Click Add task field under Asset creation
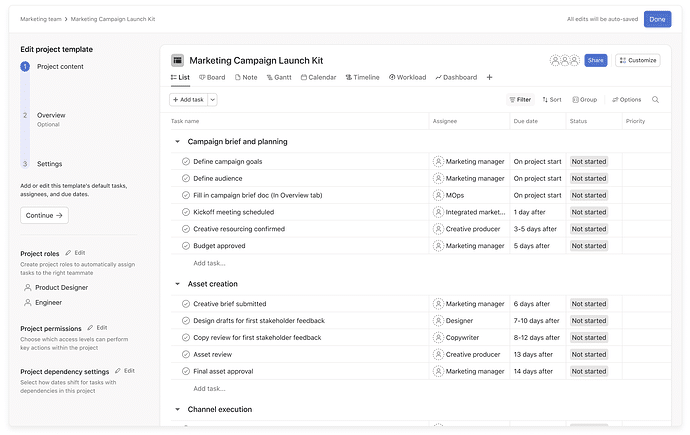Viewport: 690px width, 435px height. 209,388
